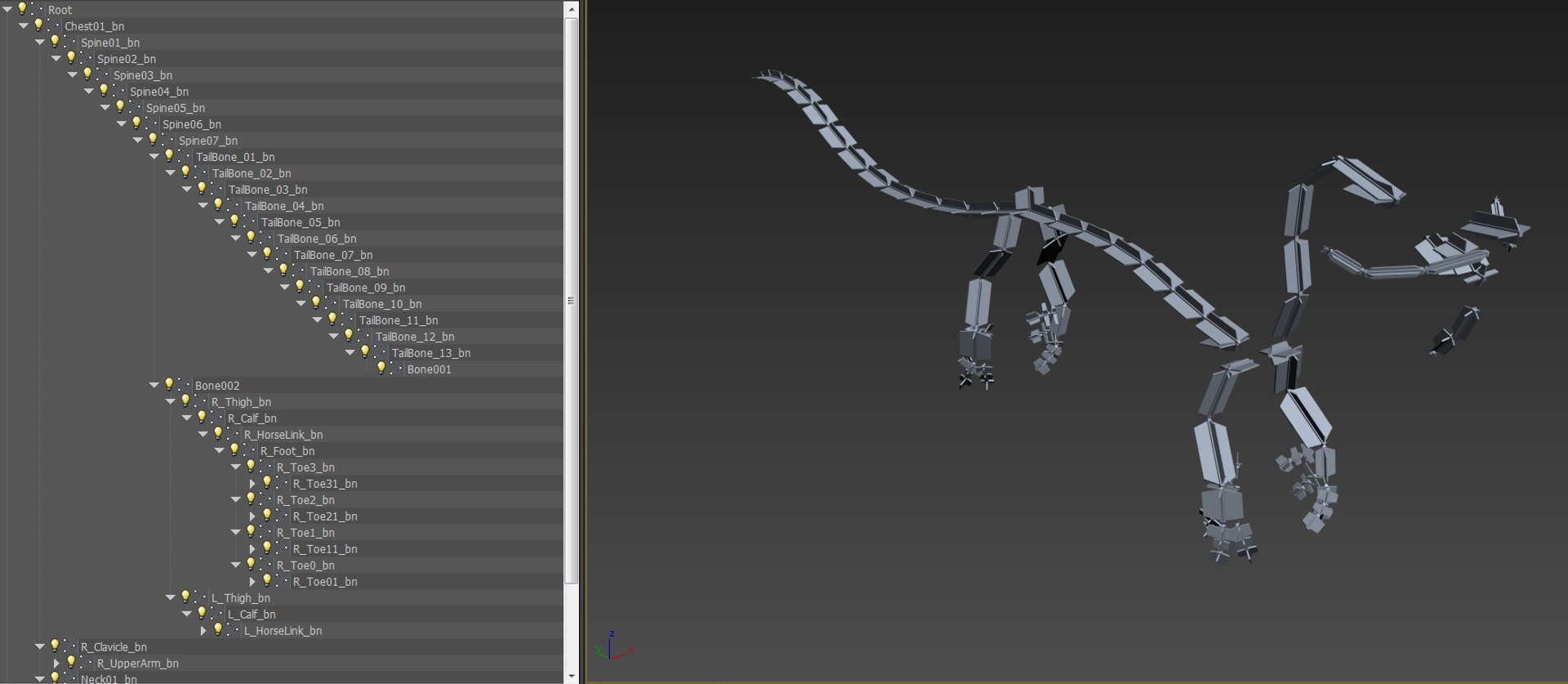
Task: Click the bone icon beside R_HorseLink_bn
Action: click(x=233, y=435)
